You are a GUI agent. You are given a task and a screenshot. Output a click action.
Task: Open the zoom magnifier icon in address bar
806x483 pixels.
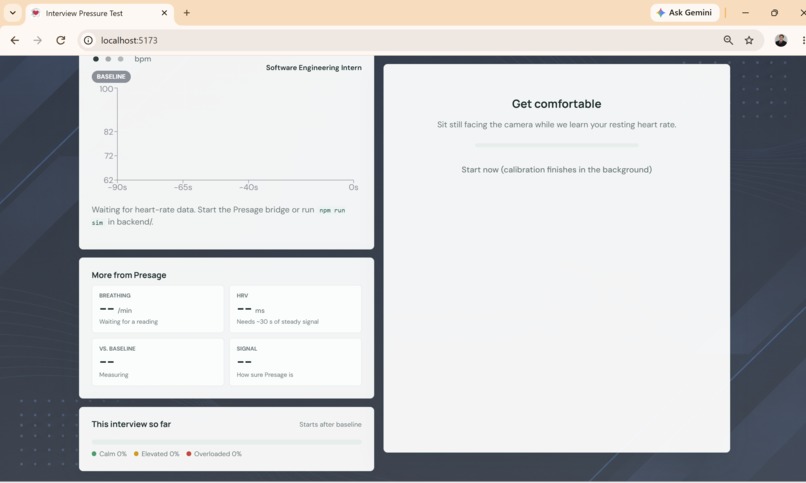pyautogui.click(x=728, y=40)
